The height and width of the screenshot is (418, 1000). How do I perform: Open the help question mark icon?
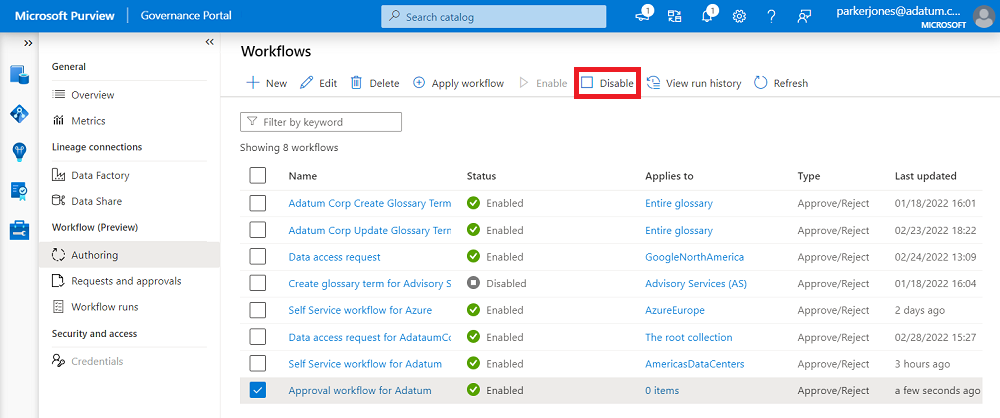771,16
